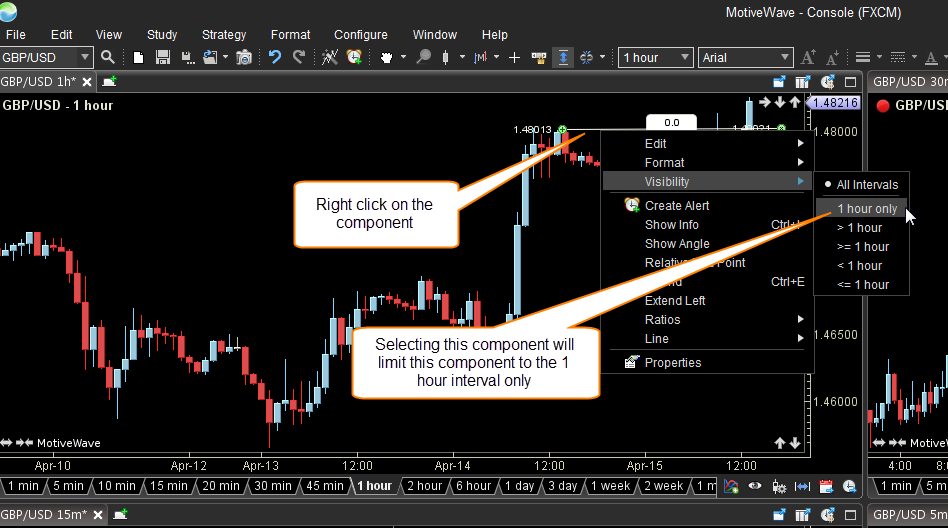The height and width of the screenshot is (528, 948).
Task: Choose '>= 1 hour' visibility option
Action: (x=862, y=247)
